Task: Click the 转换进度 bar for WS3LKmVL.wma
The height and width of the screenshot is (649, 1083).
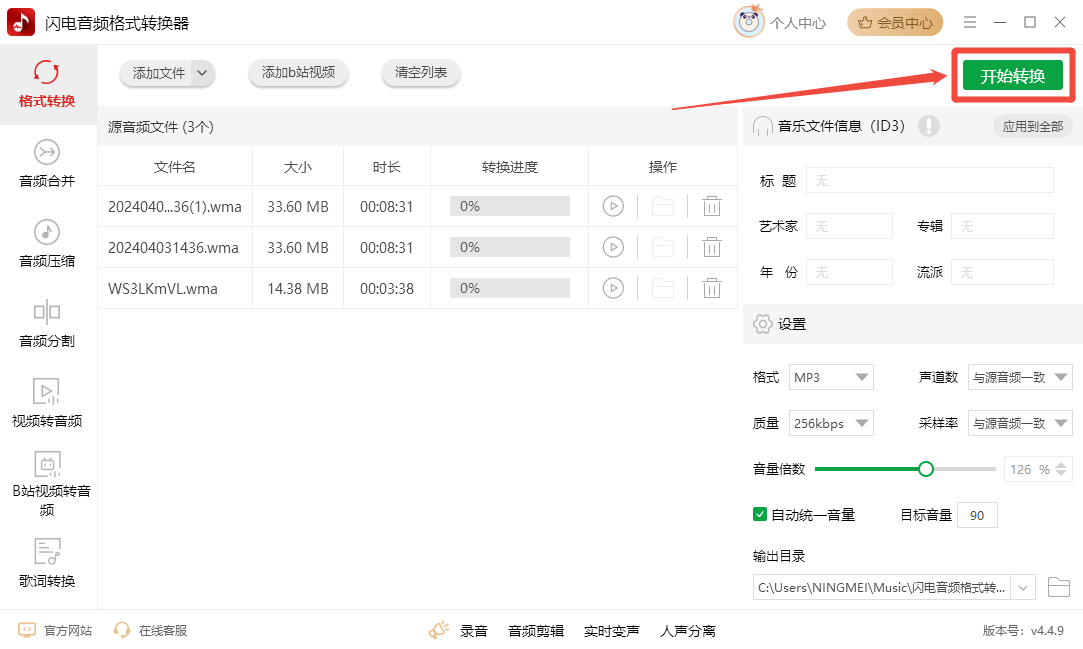Action: pos(510,288)
